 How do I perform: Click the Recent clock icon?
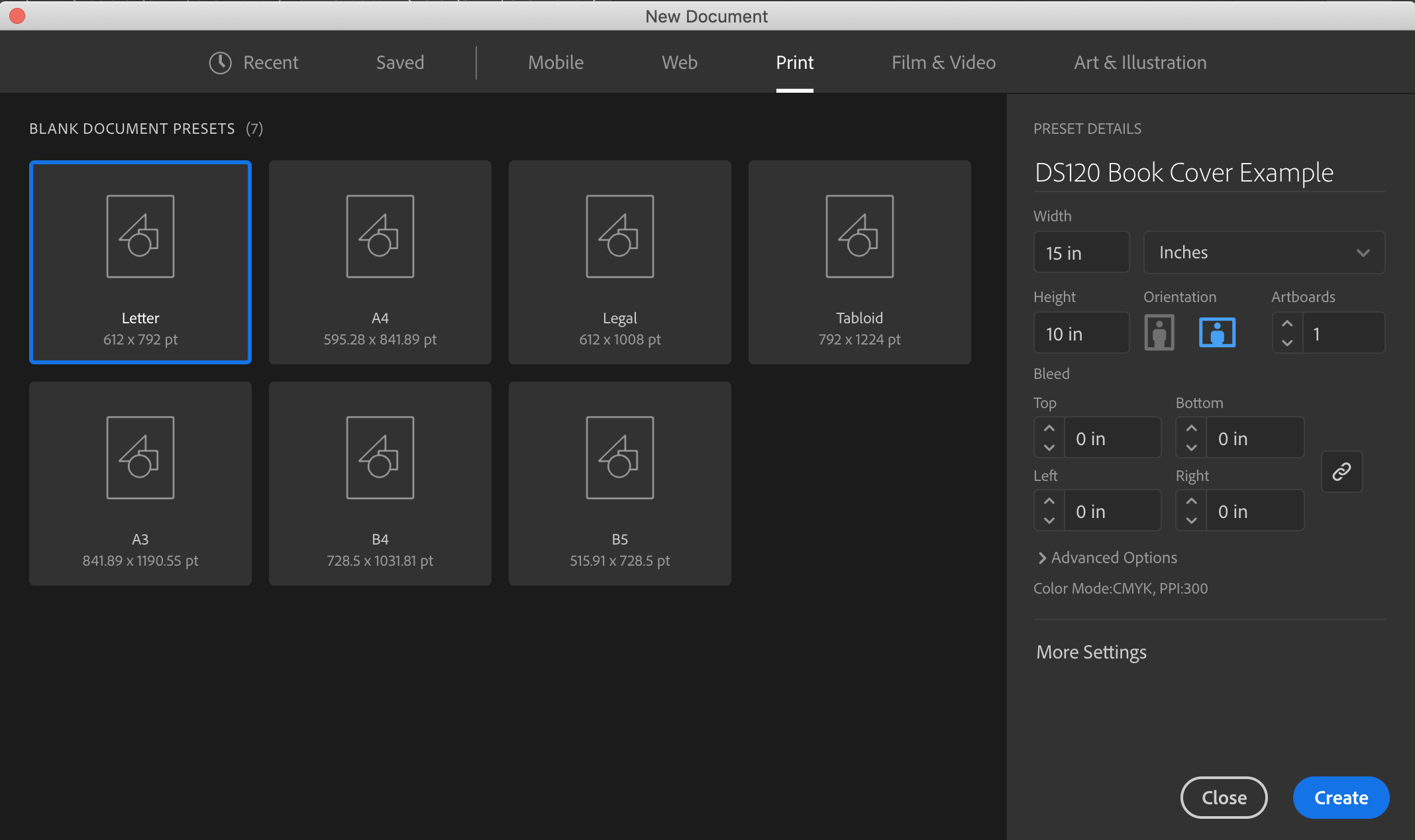pos(219,62)
